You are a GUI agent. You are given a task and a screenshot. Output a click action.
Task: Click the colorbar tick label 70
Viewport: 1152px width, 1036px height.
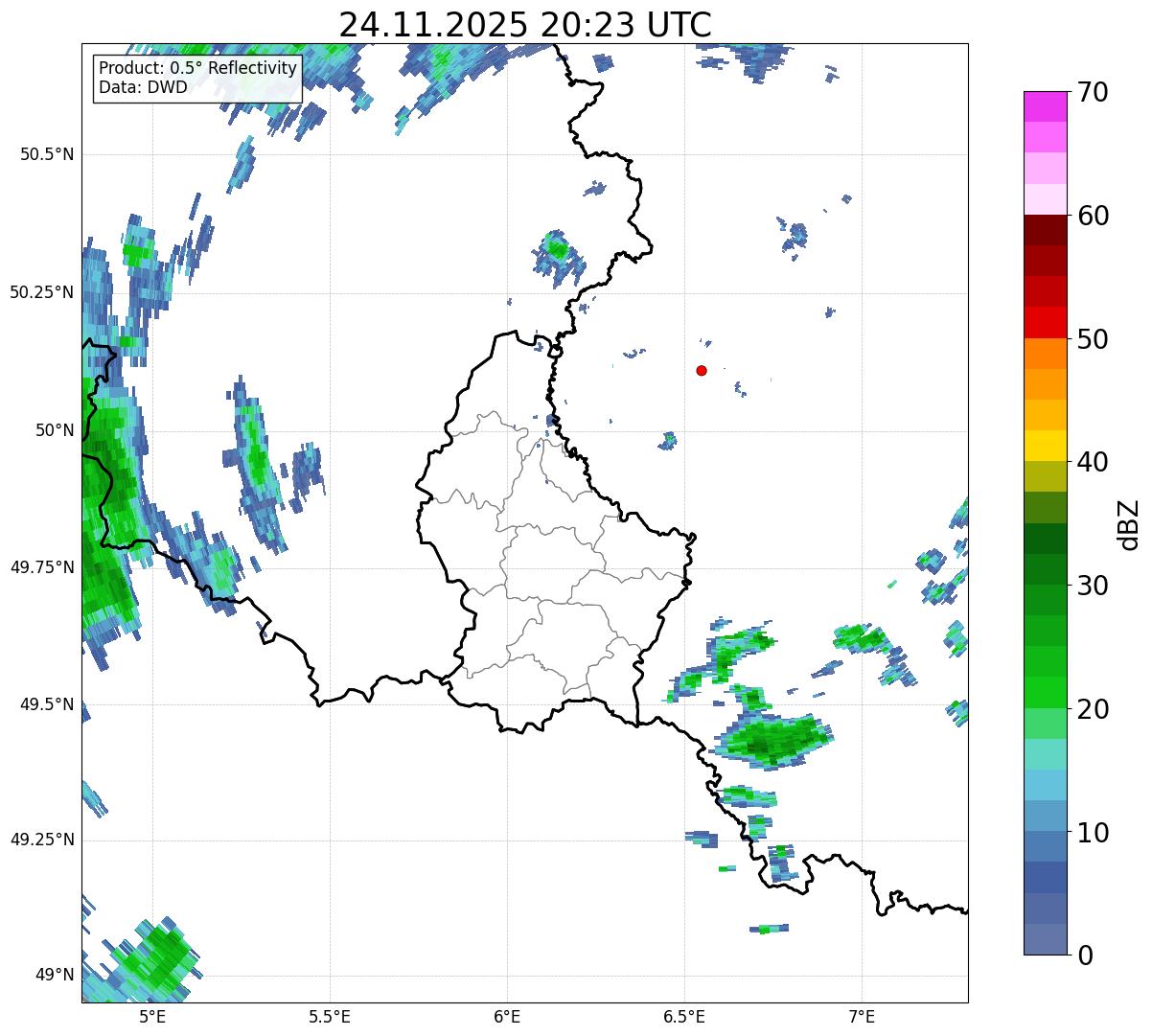coord(1093,92)
